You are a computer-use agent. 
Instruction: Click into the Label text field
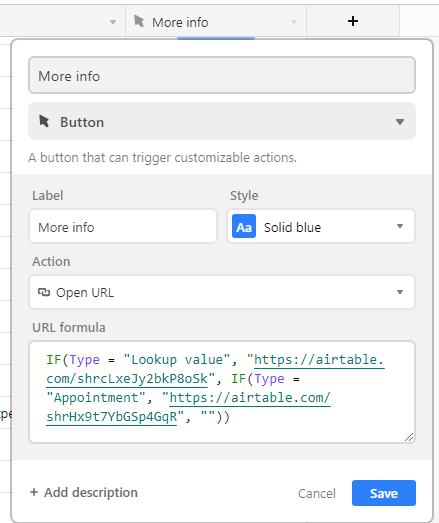click(123, 226)
